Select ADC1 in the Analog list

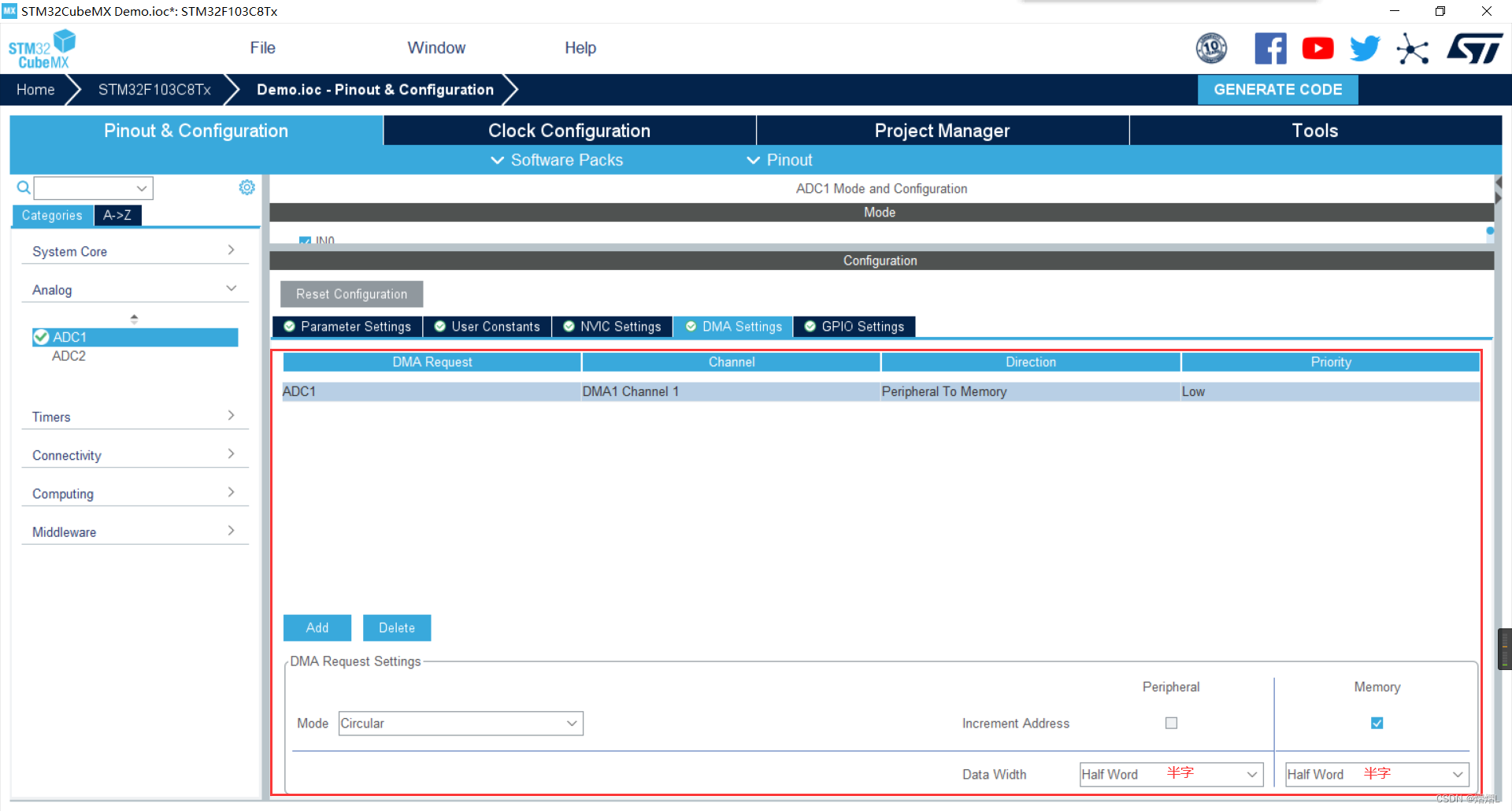(135, 337)
